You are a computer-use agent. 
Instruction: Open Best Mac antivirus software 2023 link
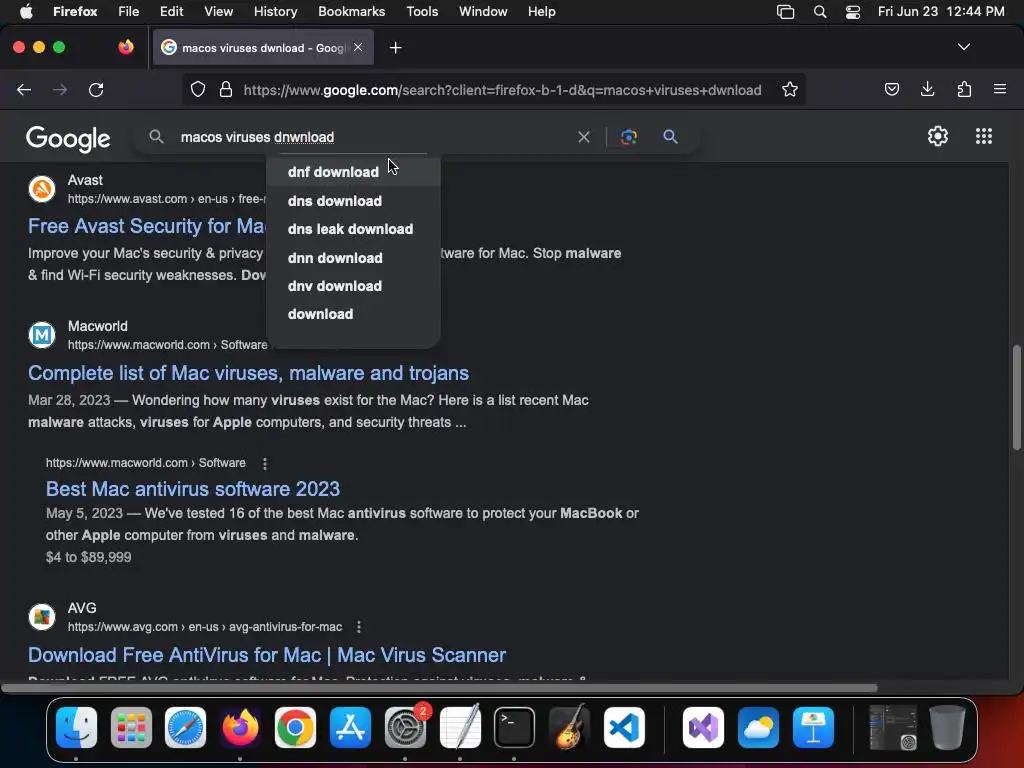(x=193, y=489)
